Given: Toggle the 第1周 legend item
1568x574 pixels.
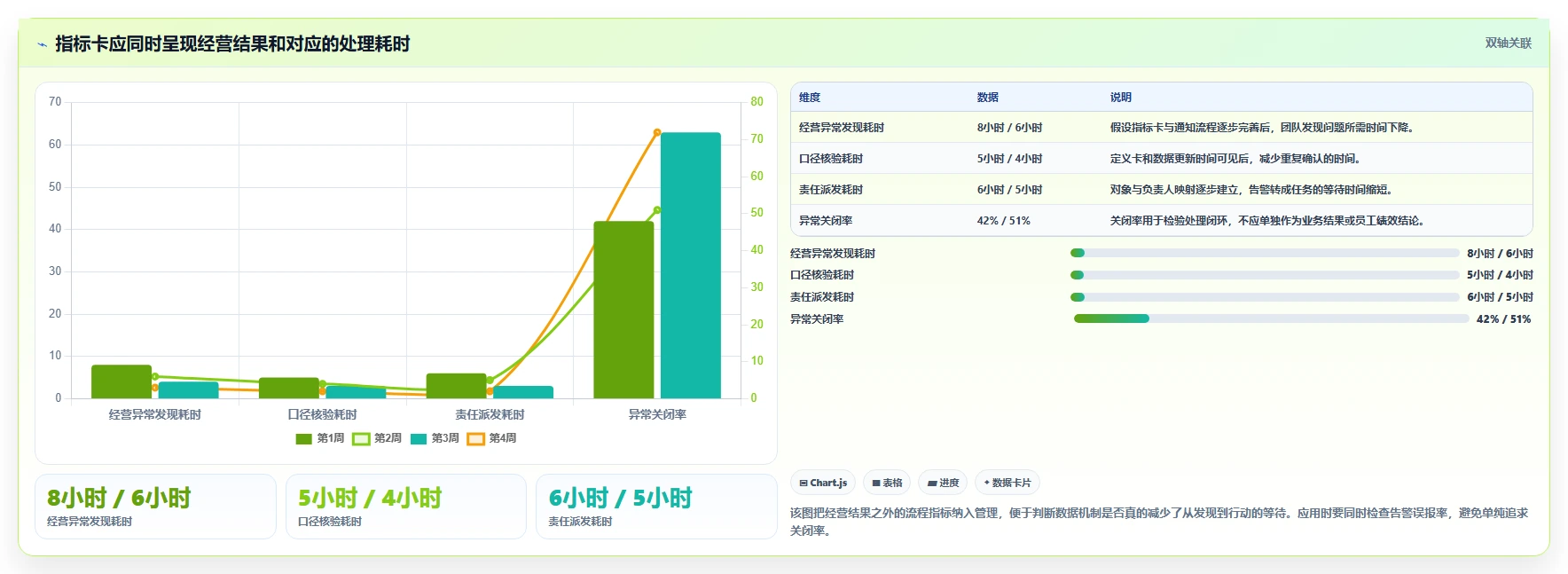Looking at the screenshot, I should tap(320, 438).
